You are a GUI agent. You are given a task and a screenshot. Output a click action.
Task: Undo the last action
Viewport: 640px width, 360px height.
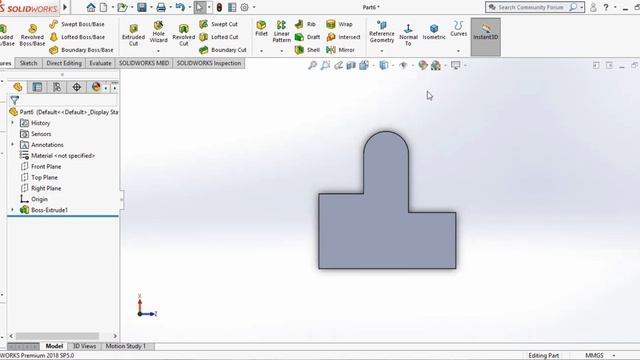pyautogui.click(x=180, y=7)
